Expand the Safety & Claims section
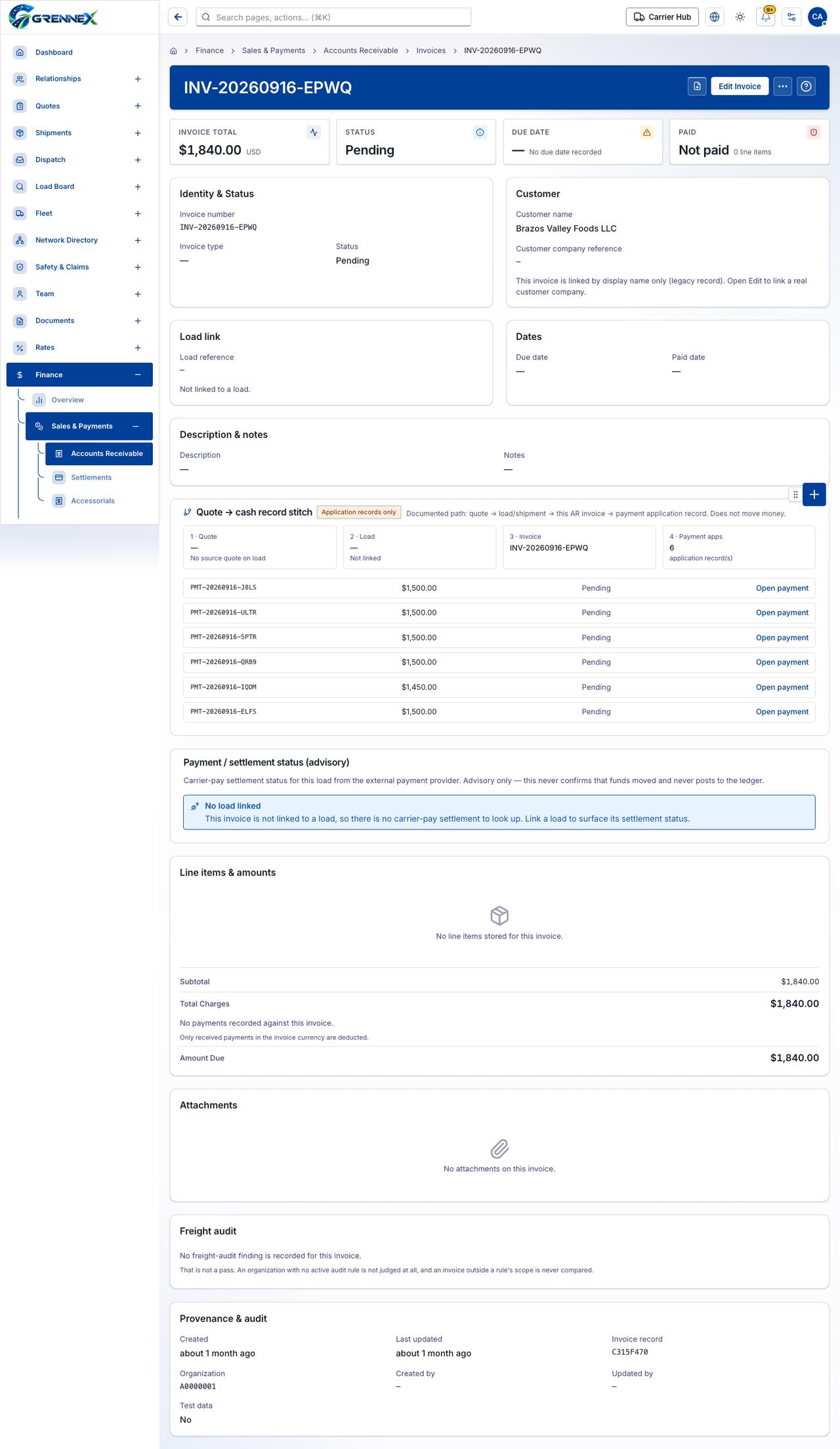The image size is (840, 1449). 138,267
